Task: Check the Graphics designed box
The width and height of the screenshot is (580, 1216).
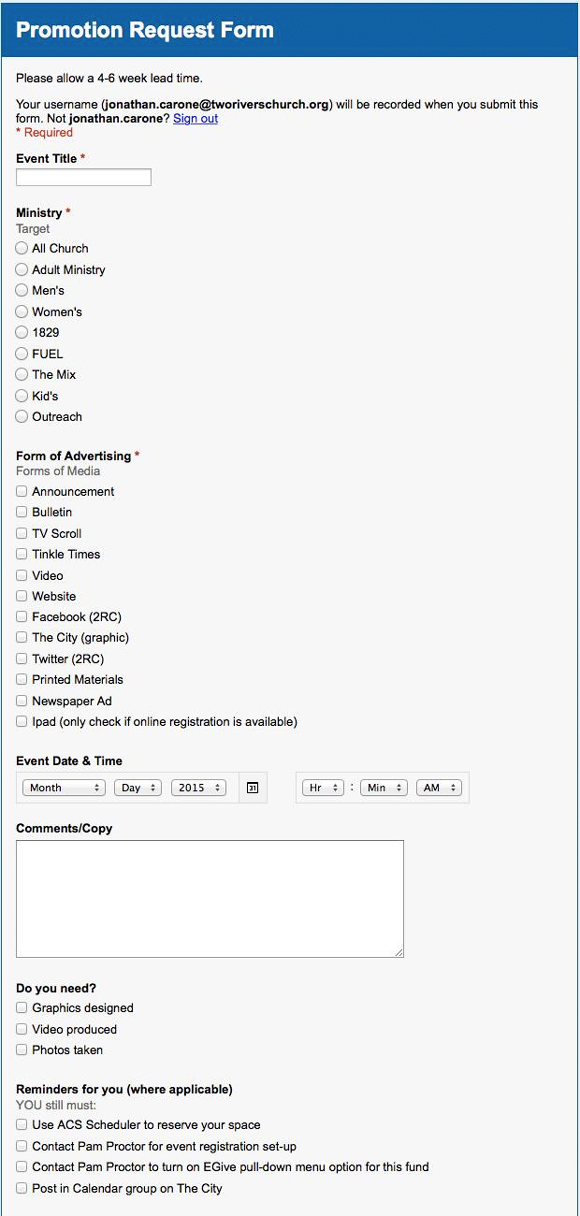Action: pos(22,1008)
